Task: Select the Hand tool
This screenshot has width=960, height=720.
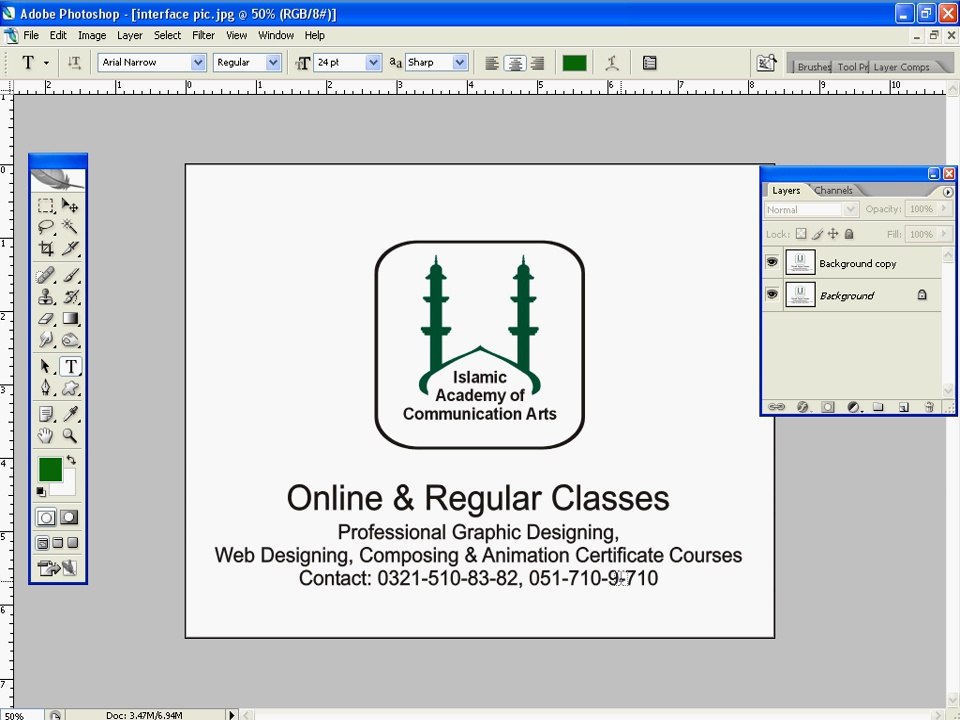Action: click(45, 436)
